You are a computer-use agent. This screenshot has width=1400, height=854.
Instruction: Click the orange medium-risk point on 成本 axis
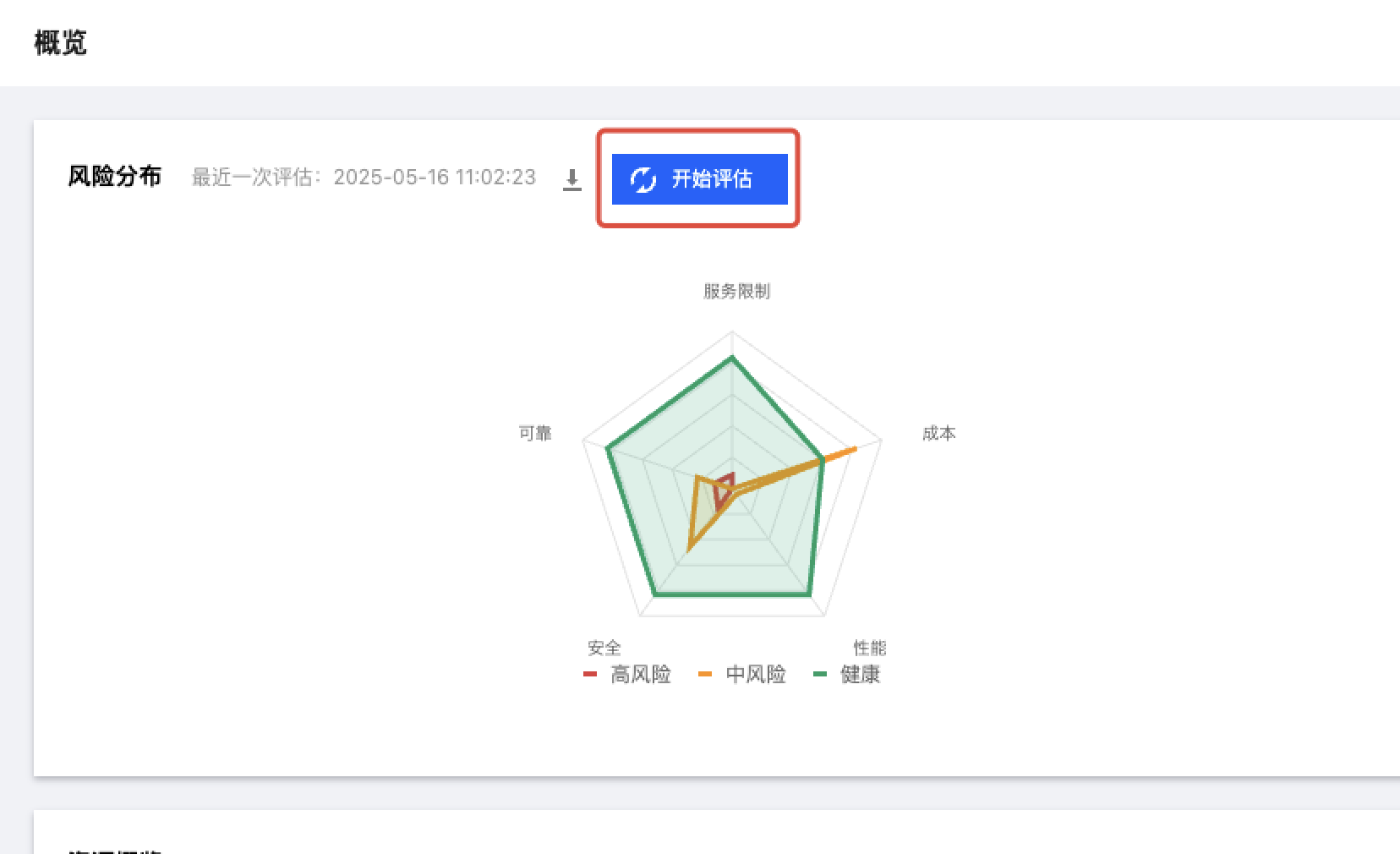click(x=856, y=448)
